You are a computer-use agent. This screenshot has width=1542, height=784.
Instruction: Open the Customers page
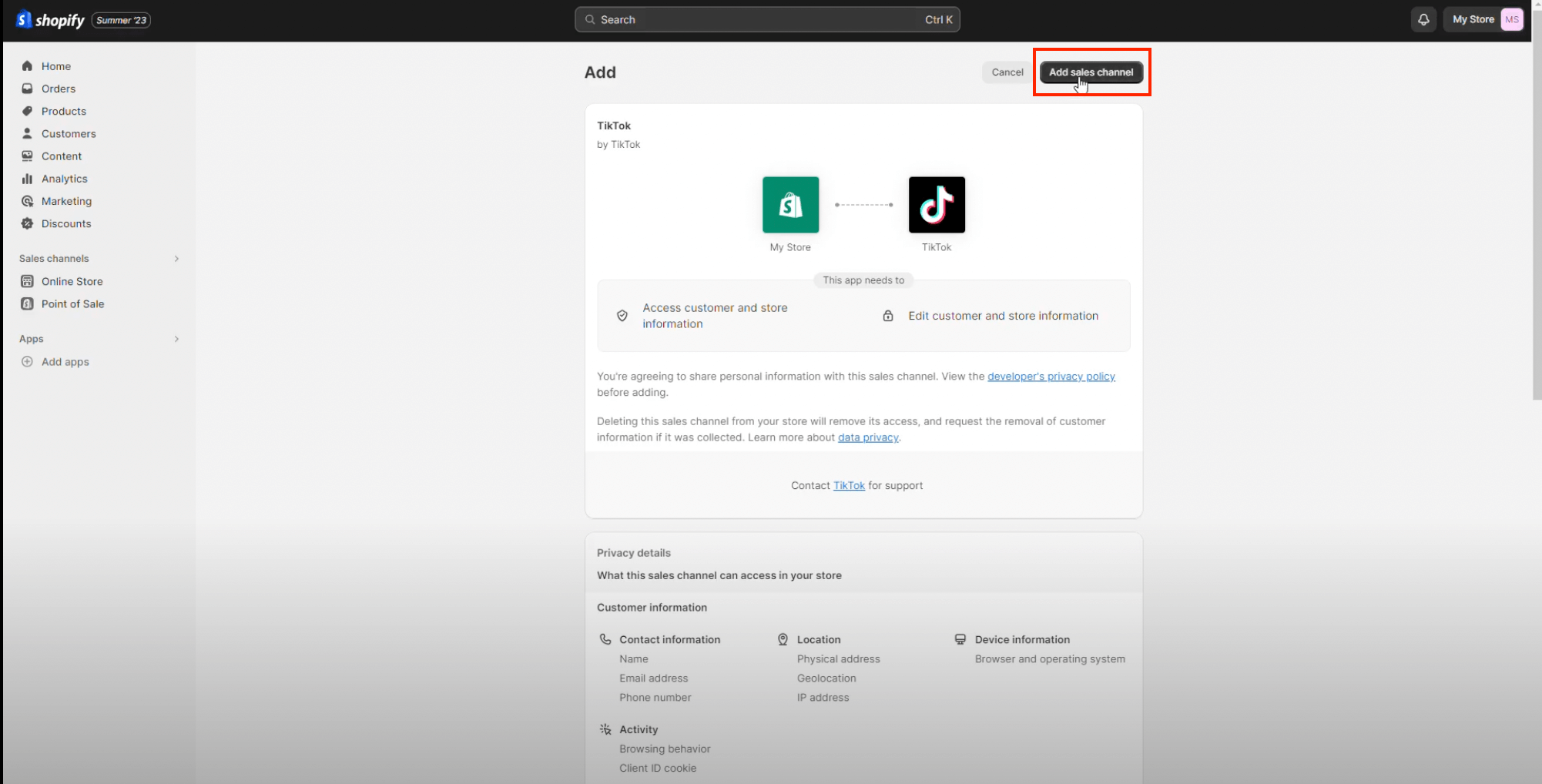pos(68,133)
